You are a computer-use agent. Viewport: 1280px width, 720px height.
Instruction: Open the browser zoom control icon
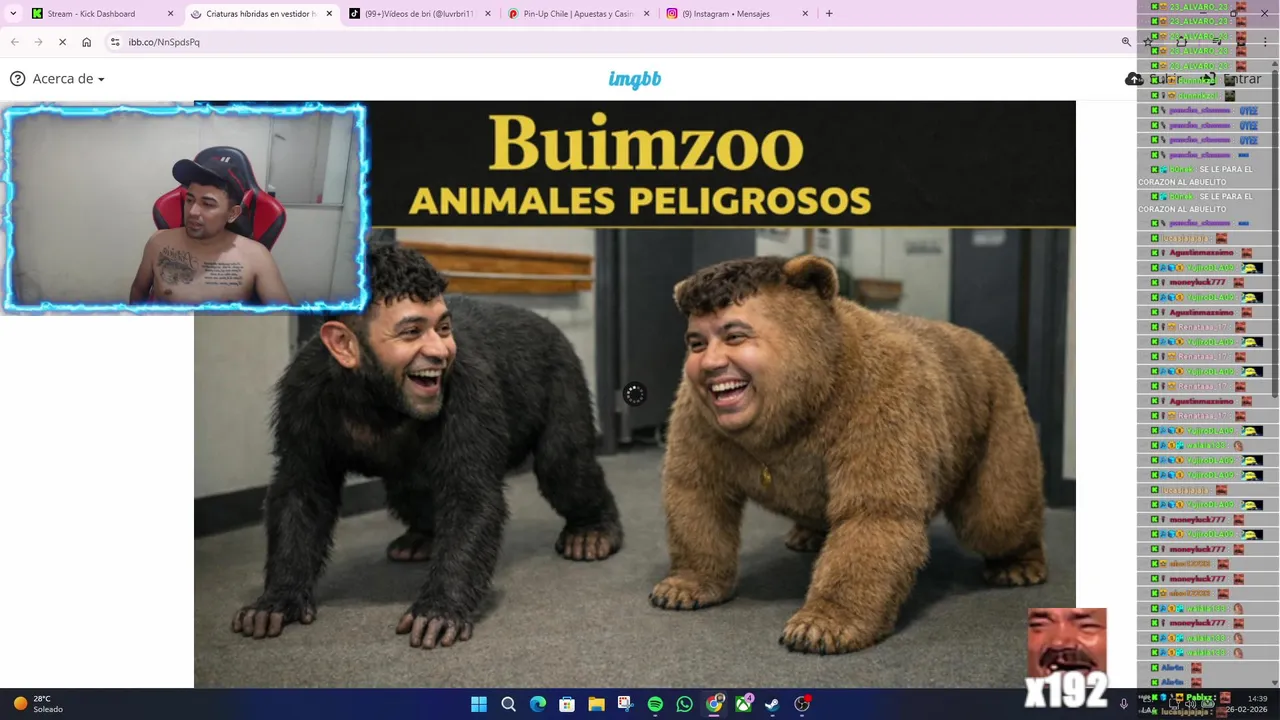click(1126, 42)
